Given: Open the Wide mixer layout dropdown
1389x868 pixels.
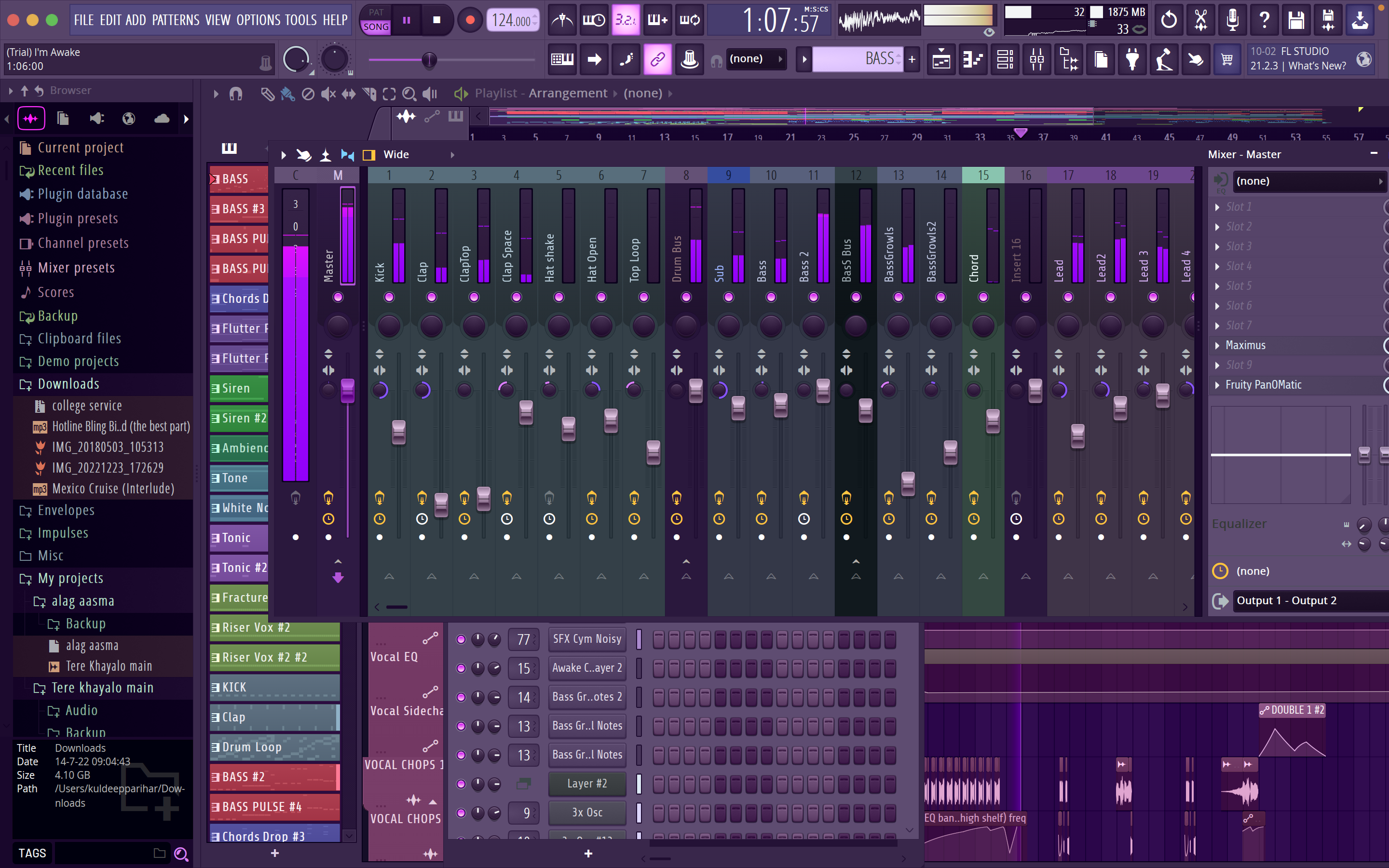Looking at the screenshot, I should point(419,154).
